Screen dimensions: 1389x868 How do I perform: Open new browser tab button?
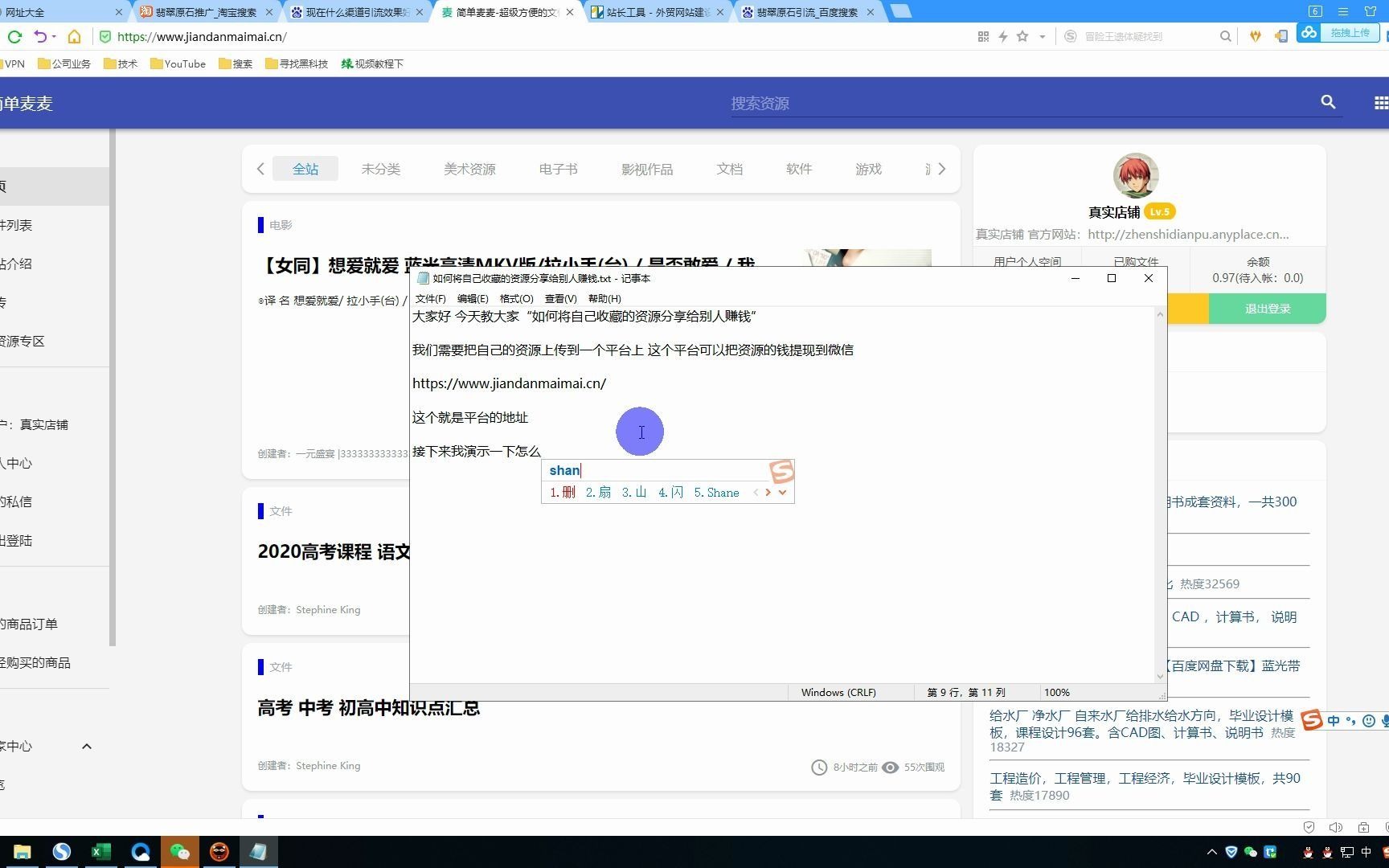pos(901,11)
